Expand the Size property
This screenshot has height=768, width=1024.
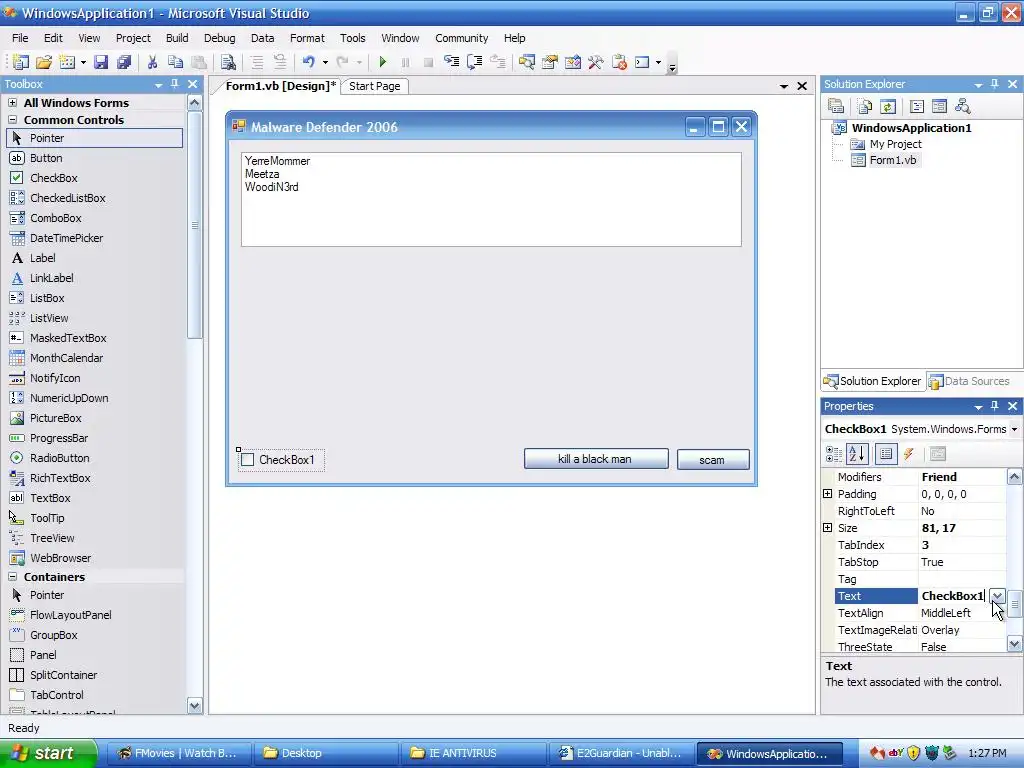(827, 528)
